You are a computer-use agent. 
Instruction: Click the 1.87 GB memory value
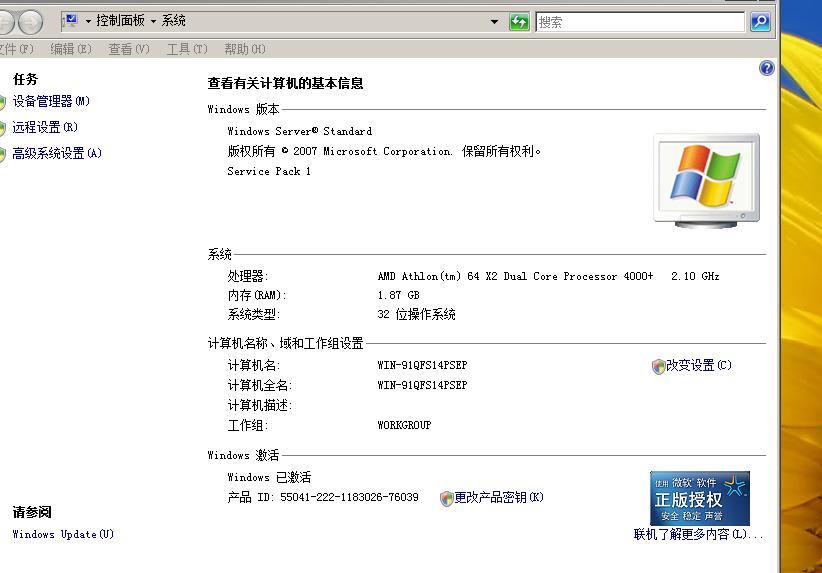point(398,295)
